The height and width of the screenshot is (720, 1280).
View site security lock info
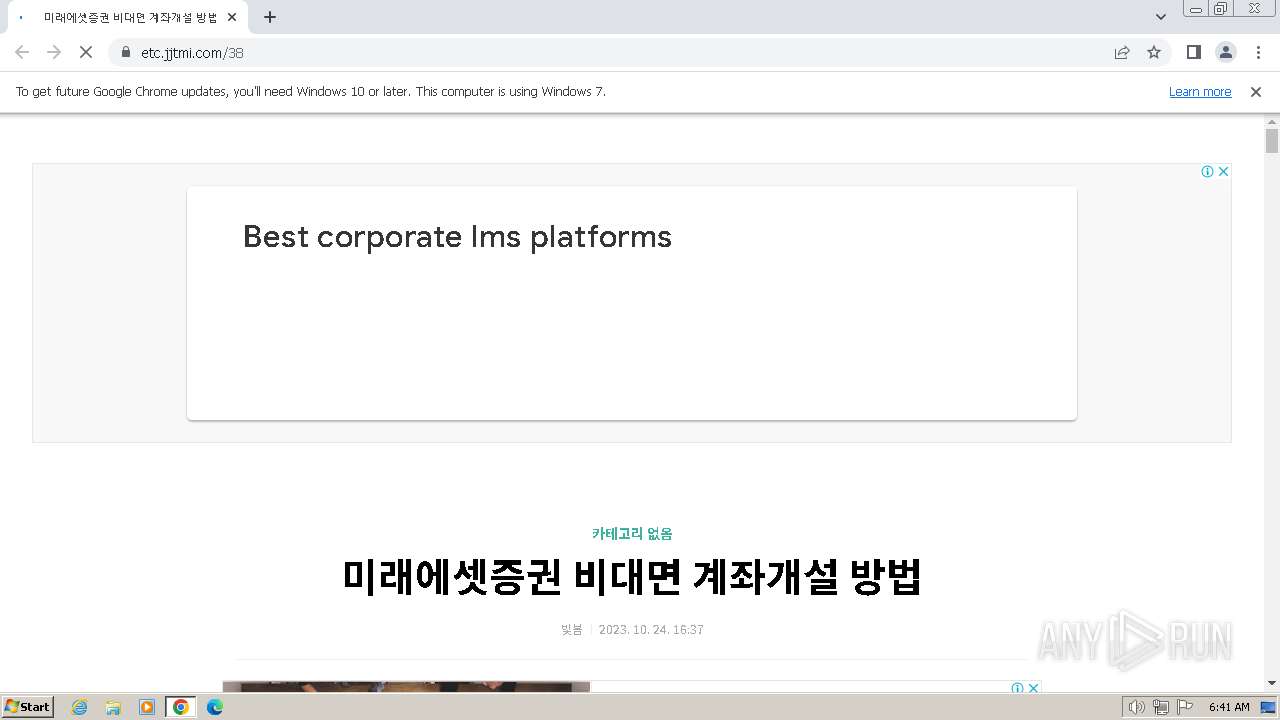point(125,52)
